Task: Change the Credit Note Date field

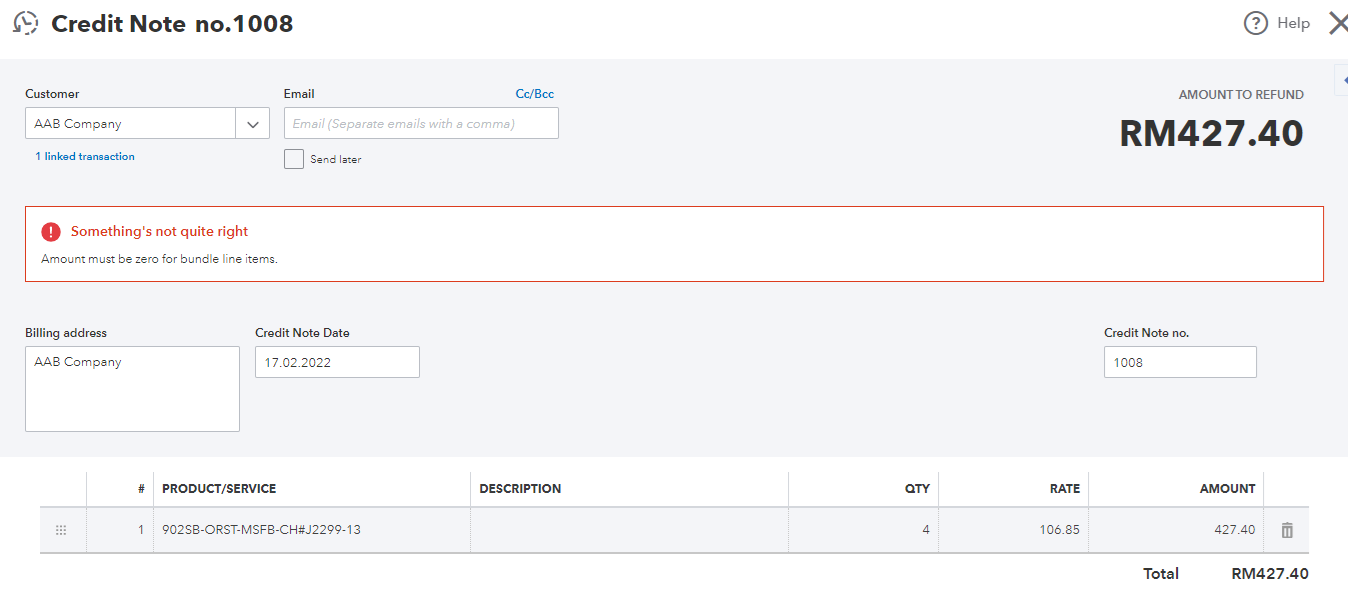Action: [x=337, y=363]
